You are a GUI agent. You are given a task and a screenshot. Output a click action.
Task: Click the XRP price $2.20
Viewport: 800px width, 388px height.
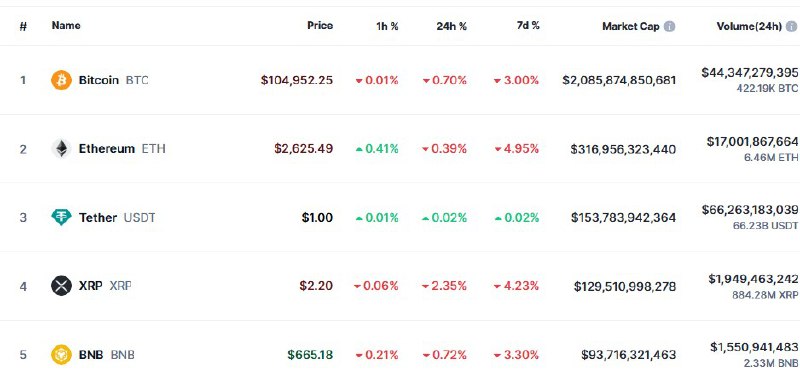tap(316, 286)
